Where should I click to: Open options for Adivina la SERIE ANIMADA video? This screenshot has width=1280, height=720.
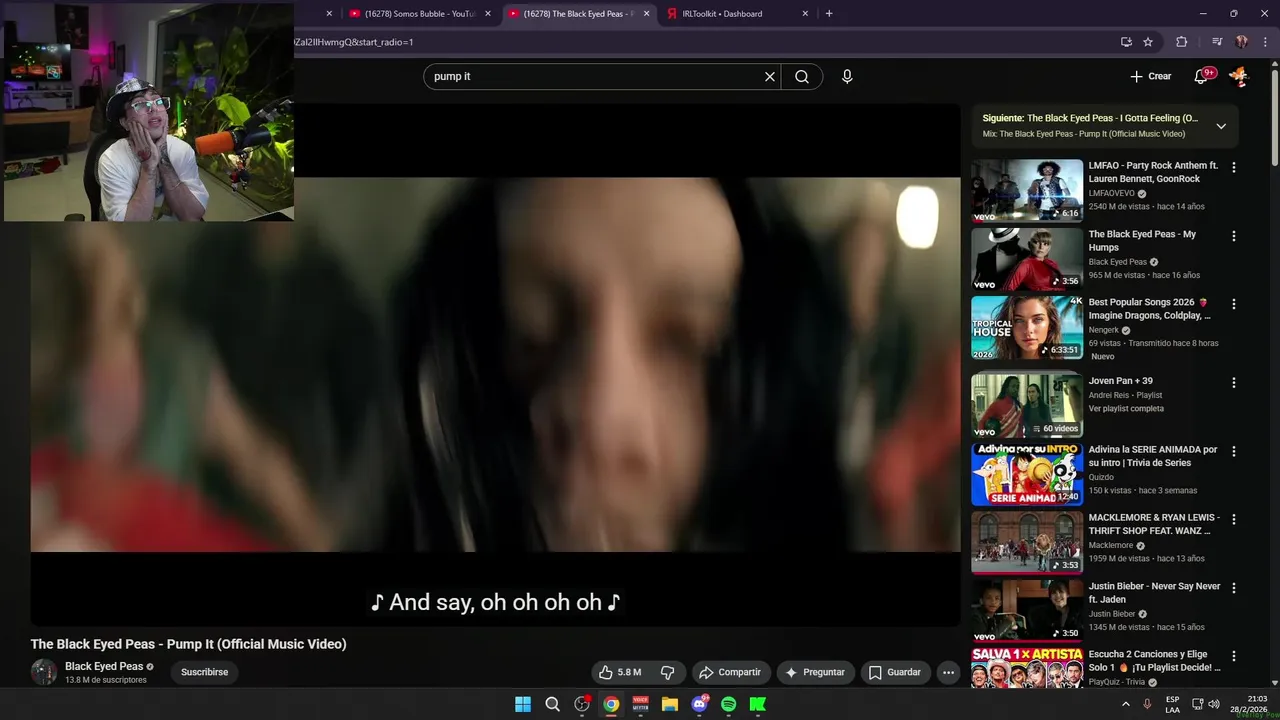coord(1234,452)
